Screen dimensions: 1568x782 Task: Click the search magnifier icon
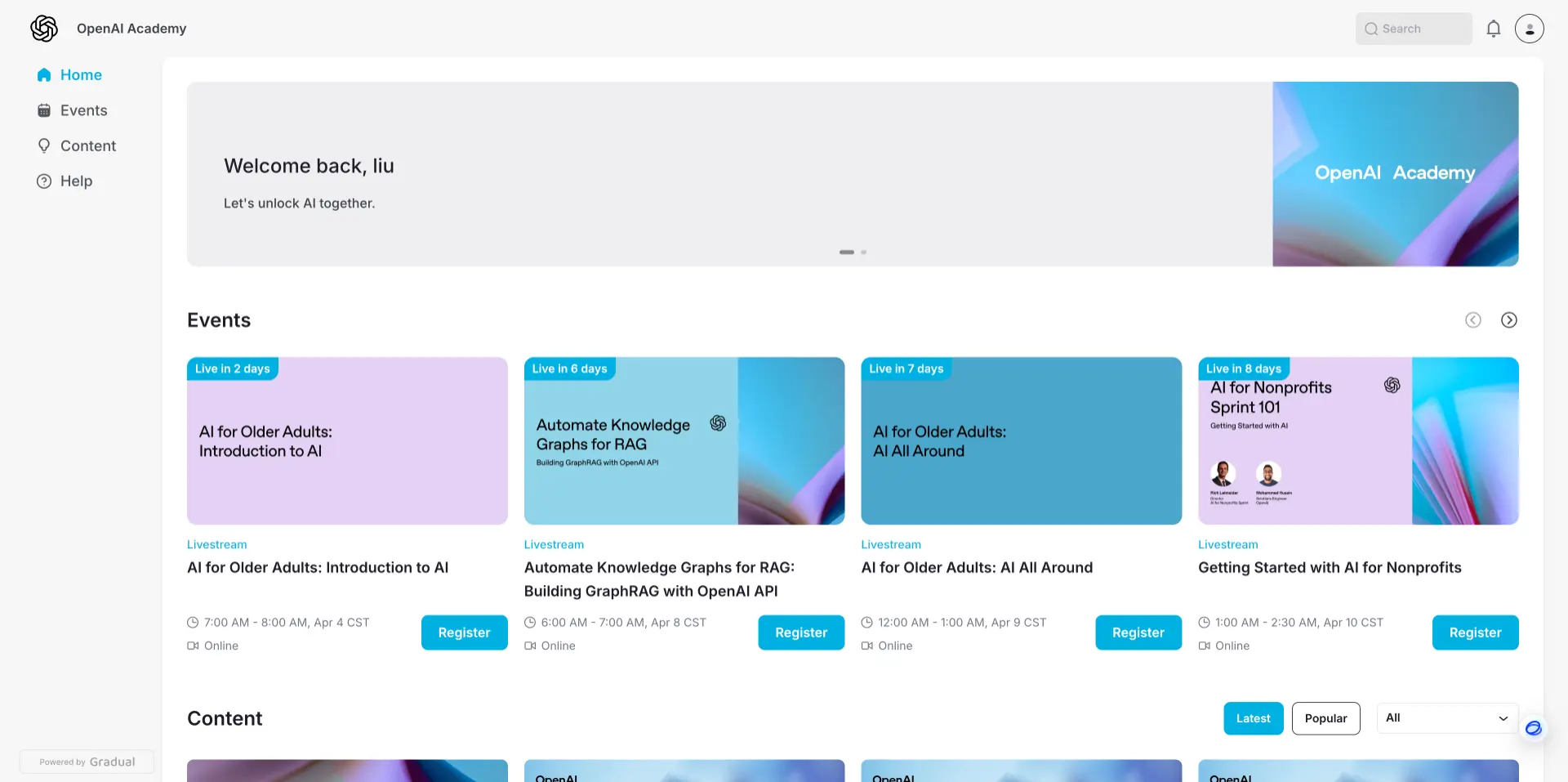(x=1371, y=29)
